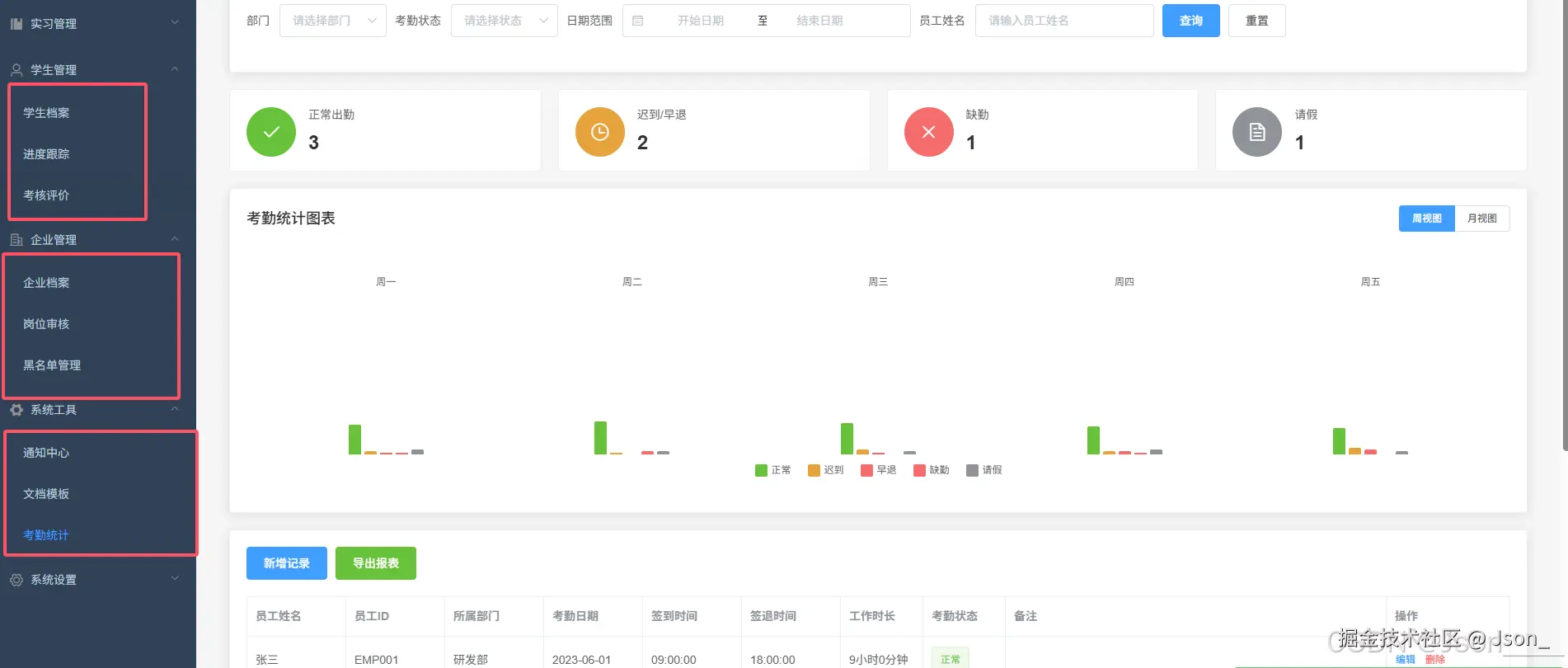Switch chart to 周视图
1568x668 pixels.
tap(1427, 219)
